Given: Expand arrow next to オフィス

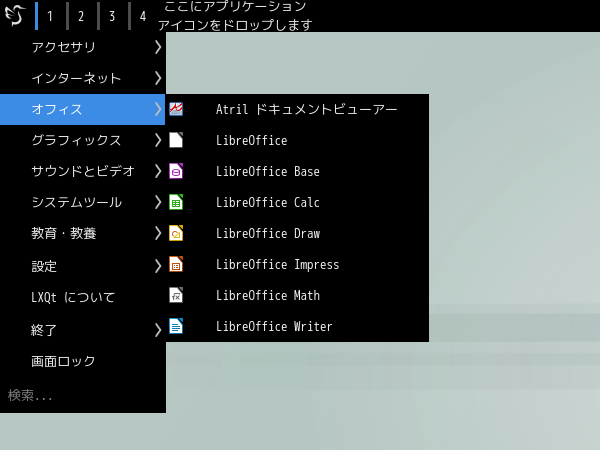Looking at the screenshot, I should pyautogui.click(x=158, y=109).
